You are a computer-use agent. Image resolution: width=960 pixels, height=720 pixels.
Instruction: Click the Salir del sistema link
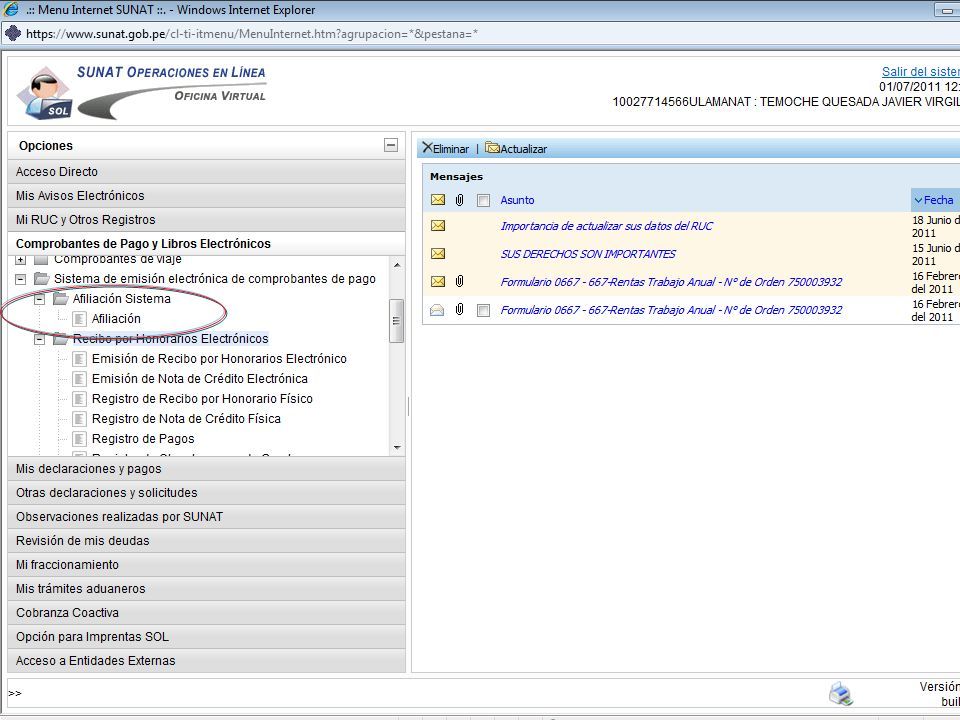(x=921, y=72)
